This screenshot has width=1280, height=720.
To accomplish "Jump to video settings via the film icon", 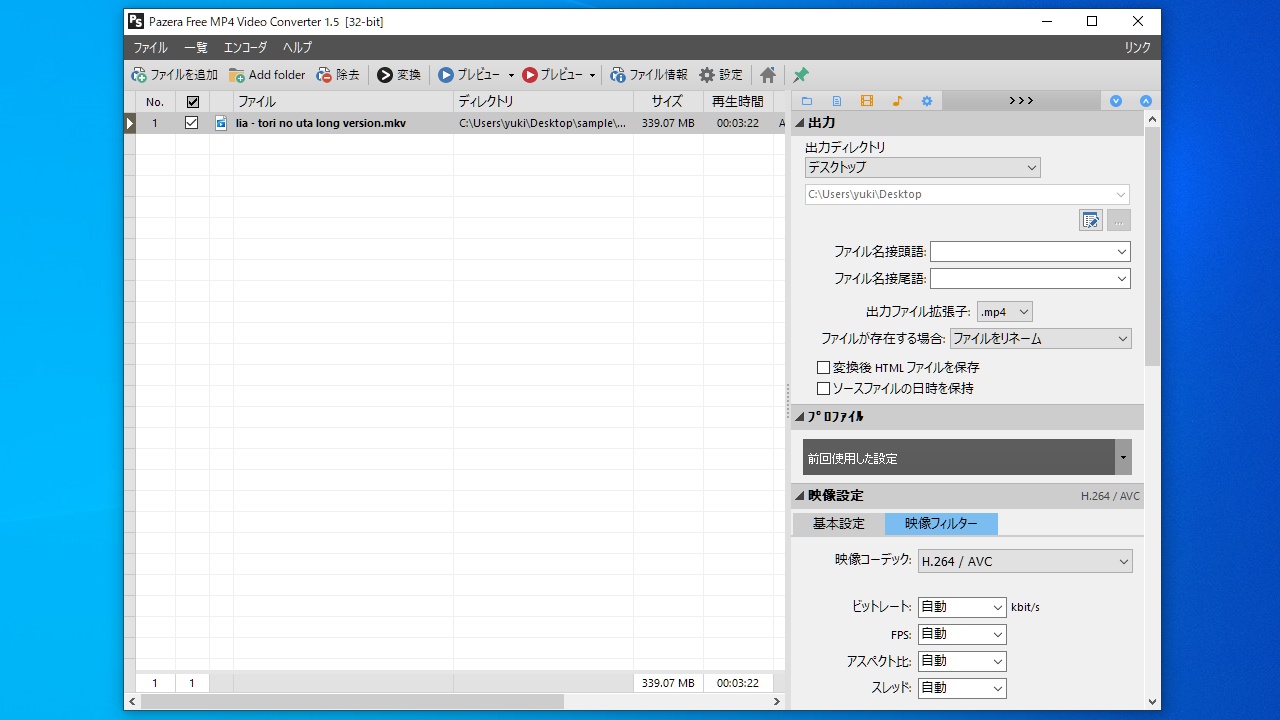I will 867,101.
